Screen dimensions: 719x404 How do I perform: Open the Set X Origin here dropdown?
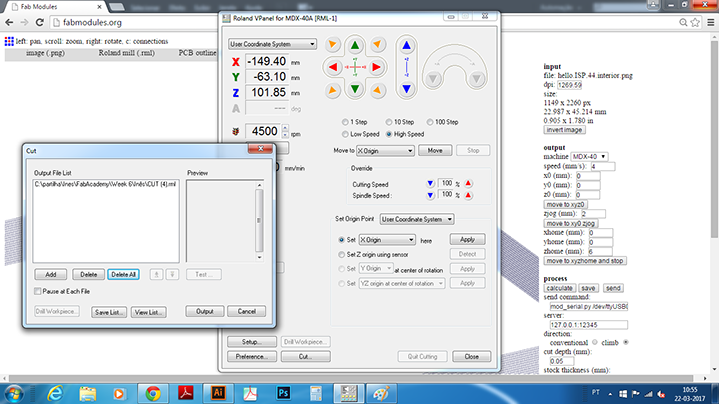387,240
